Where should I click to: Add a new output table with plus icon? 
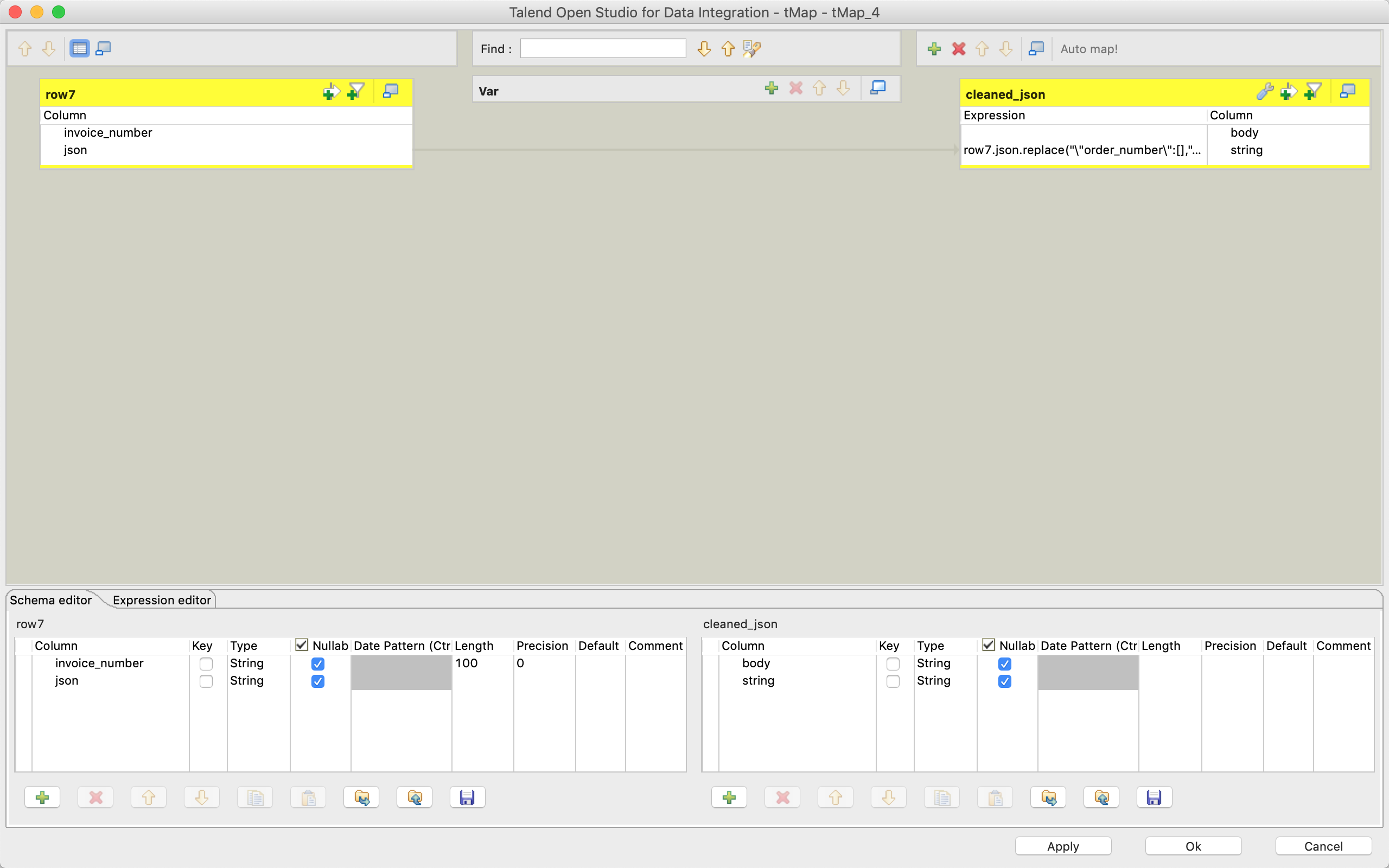click(x=934, y=49)
